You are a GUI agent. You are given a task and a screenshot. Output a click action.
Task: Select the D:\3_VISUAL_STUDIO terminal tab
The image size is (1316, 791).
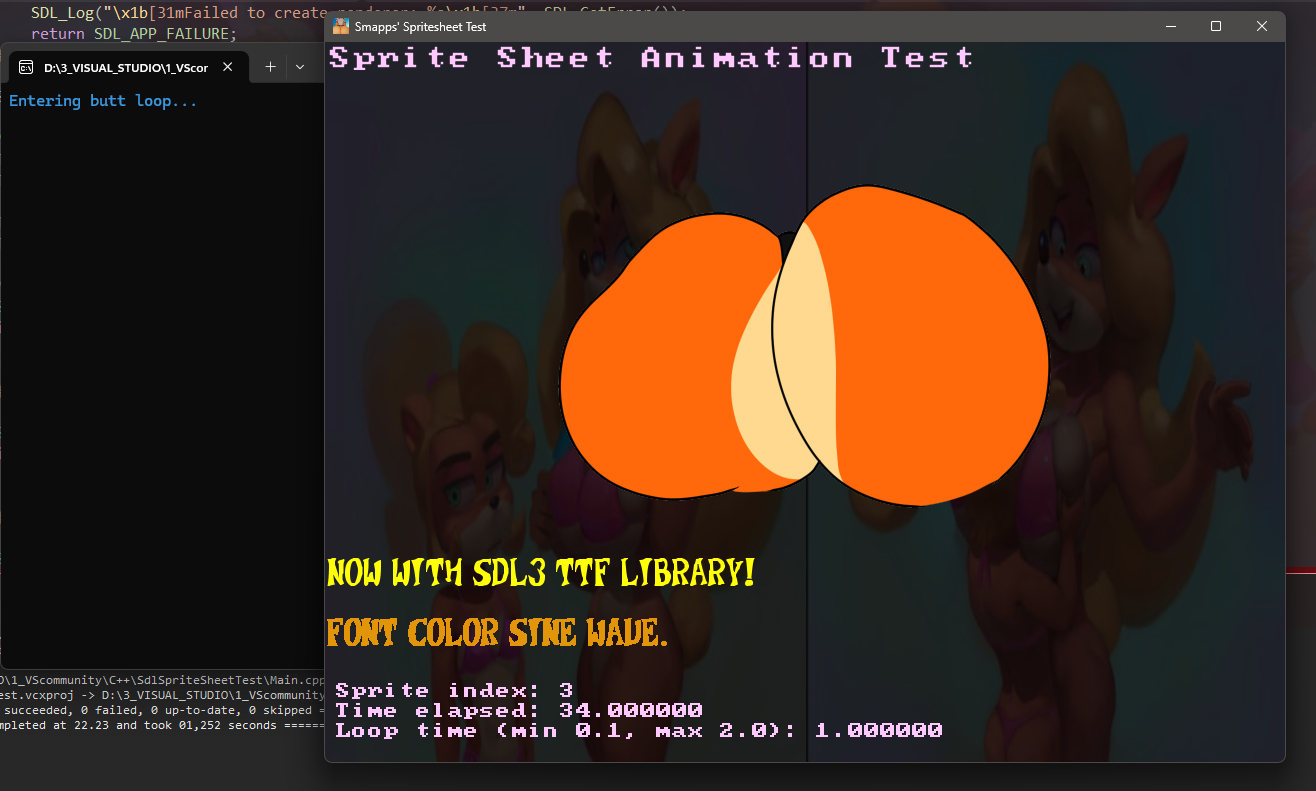point(125,67)
